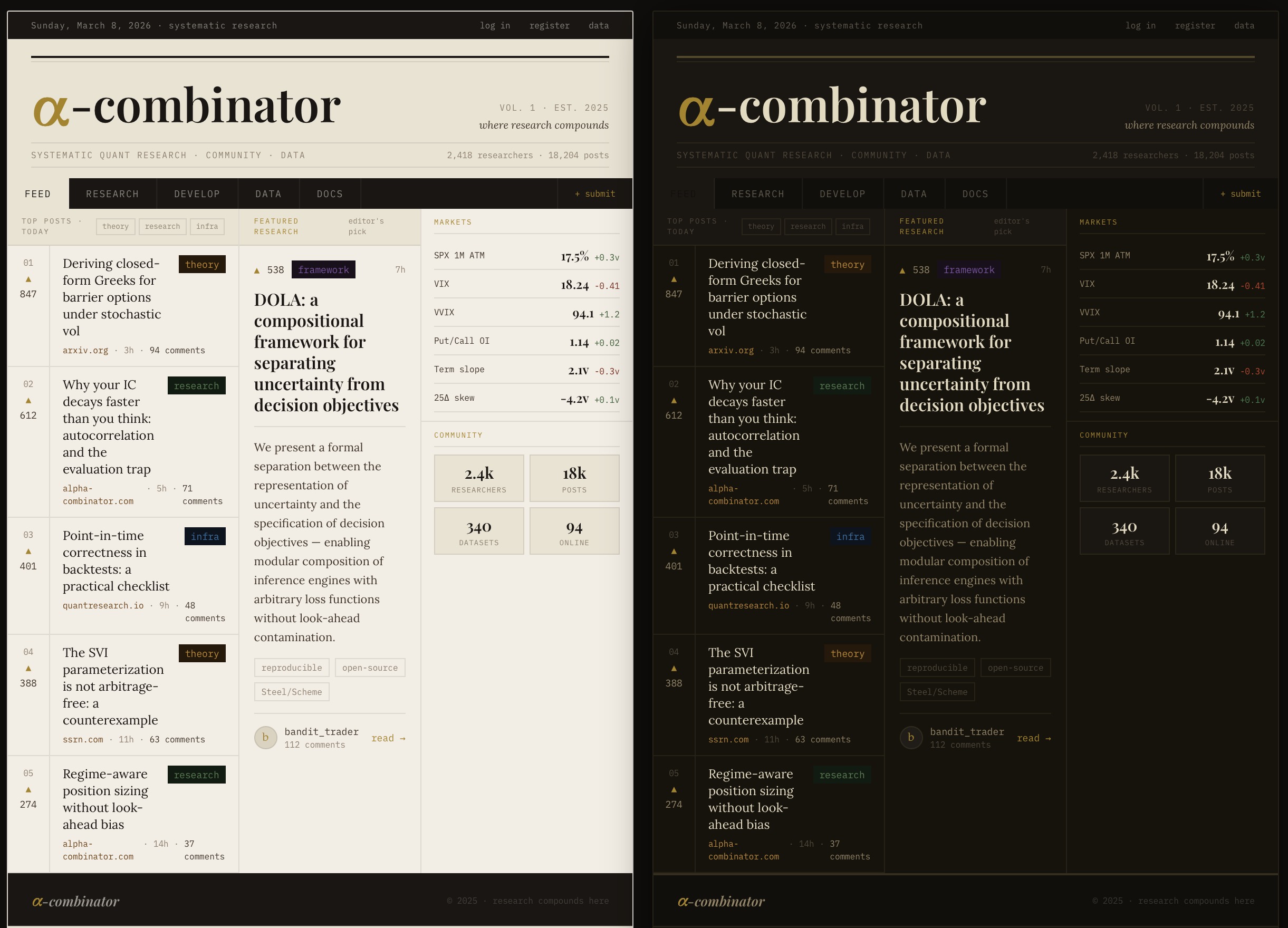
Task: Upvote the point-in-time correctness post in dark panel
Action: point(674,552)
